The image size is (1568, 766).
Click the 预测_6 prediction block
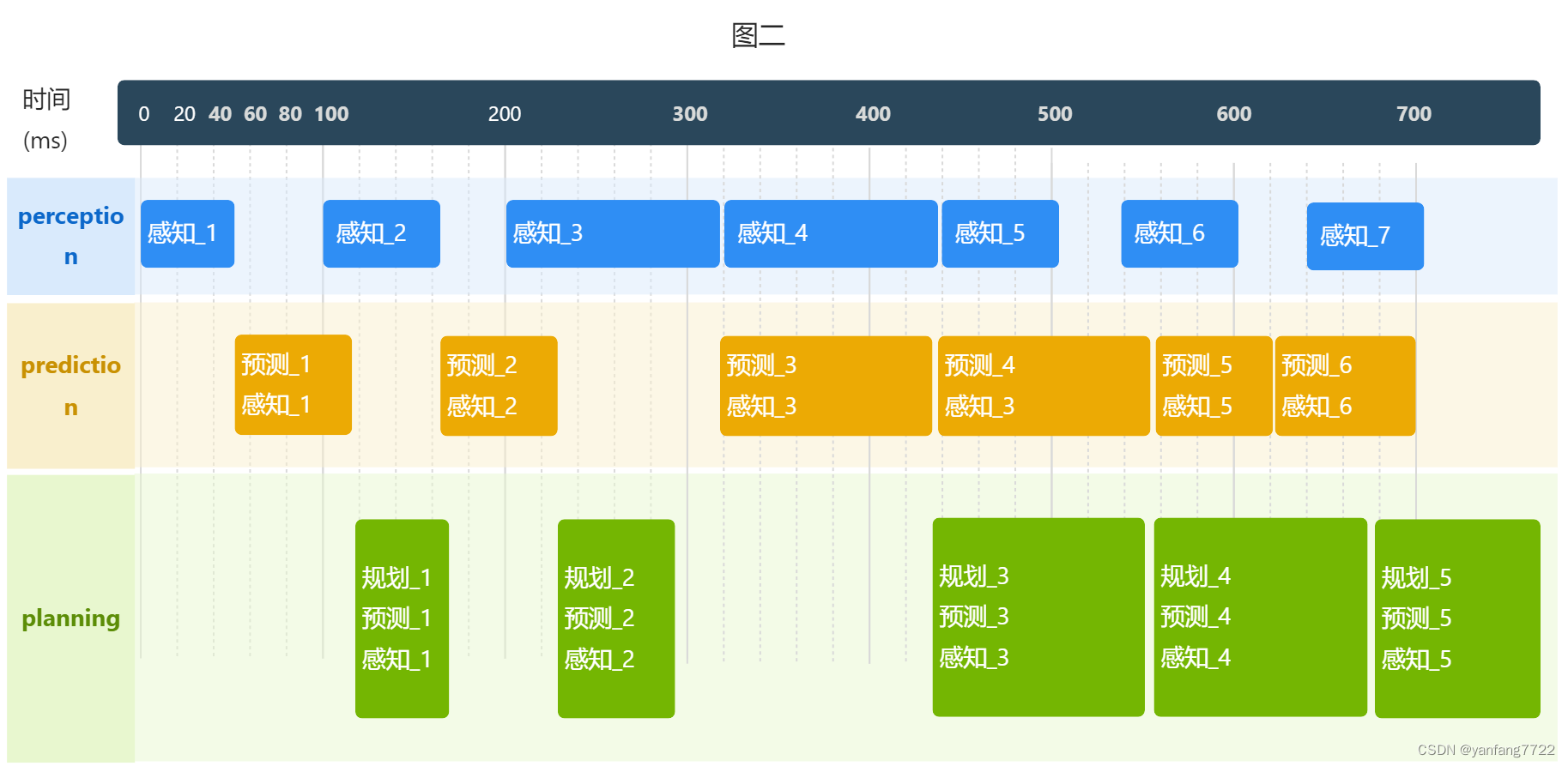pos(1345,386)
